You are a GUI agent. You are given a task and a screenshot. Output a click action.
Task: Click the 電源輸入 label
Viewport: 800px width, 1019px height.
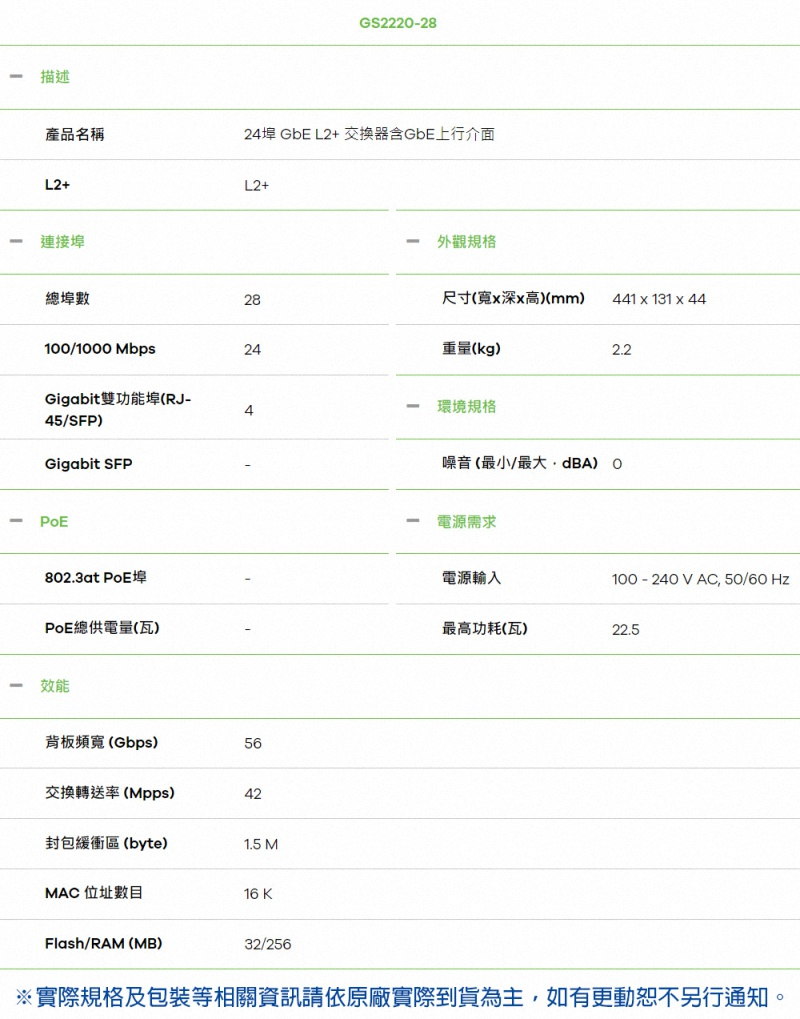pos(471,578)
